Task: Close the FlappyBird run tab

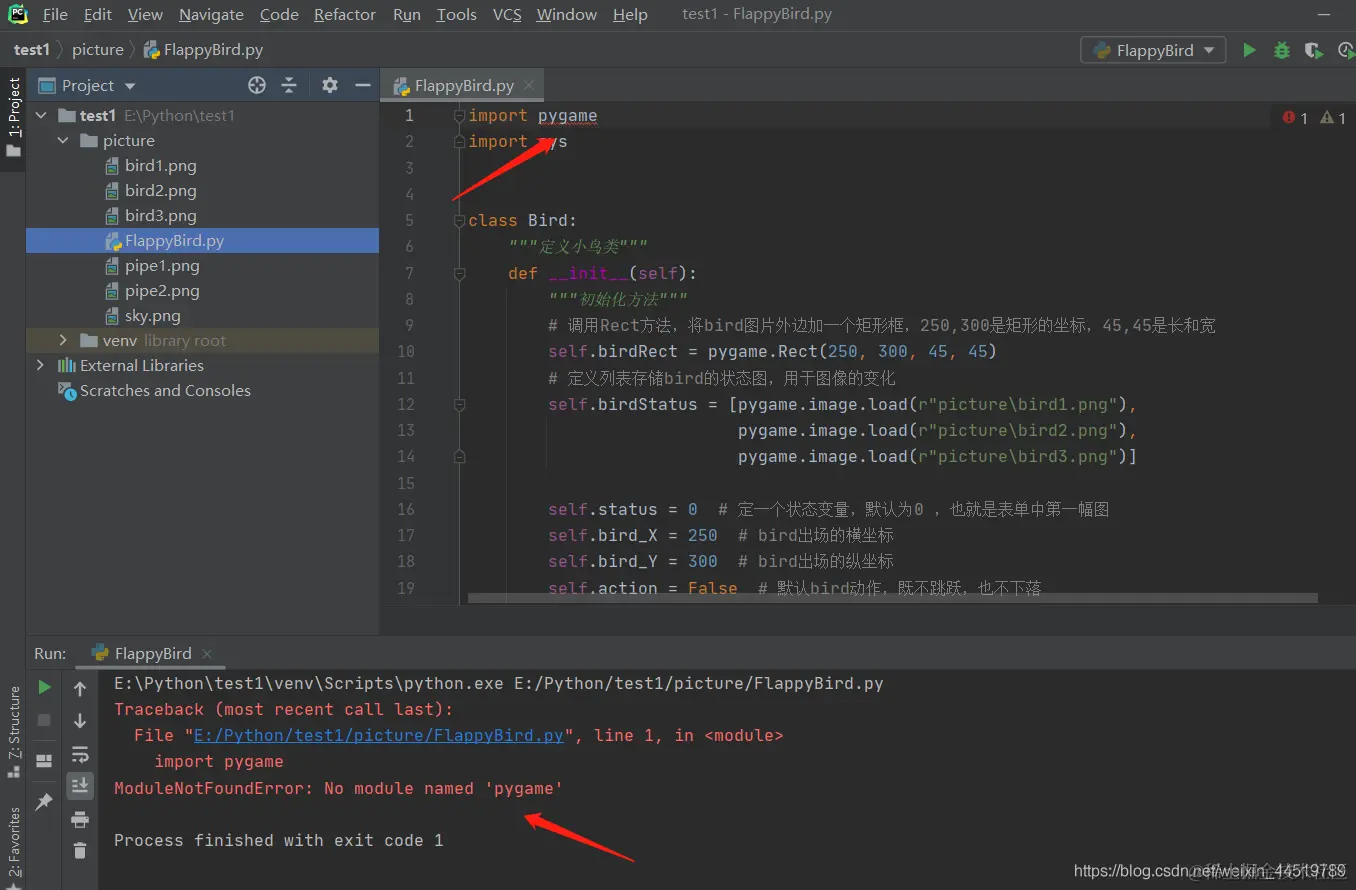Action: coord(208,654)
